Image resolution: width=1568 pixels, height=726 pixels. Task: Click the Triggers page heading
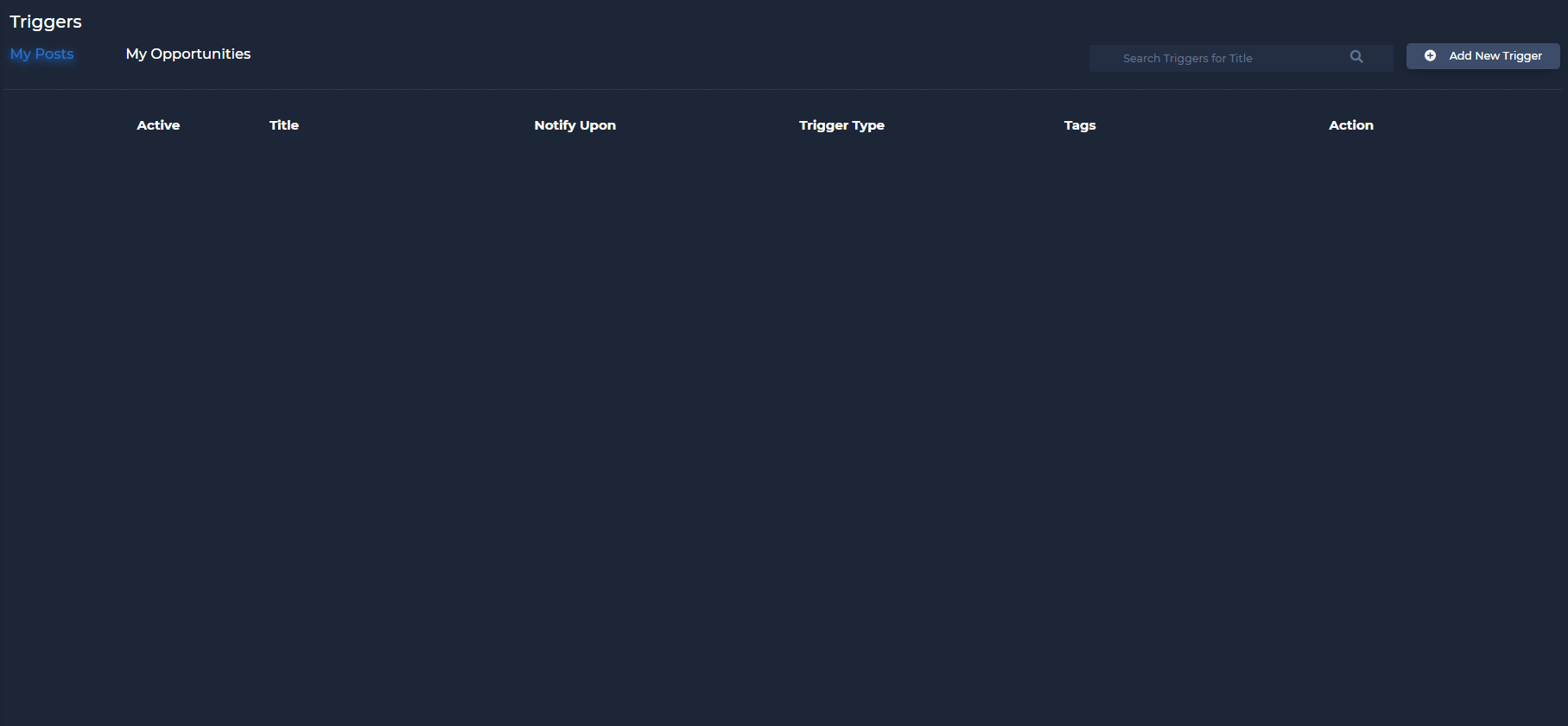pos(46,22)
